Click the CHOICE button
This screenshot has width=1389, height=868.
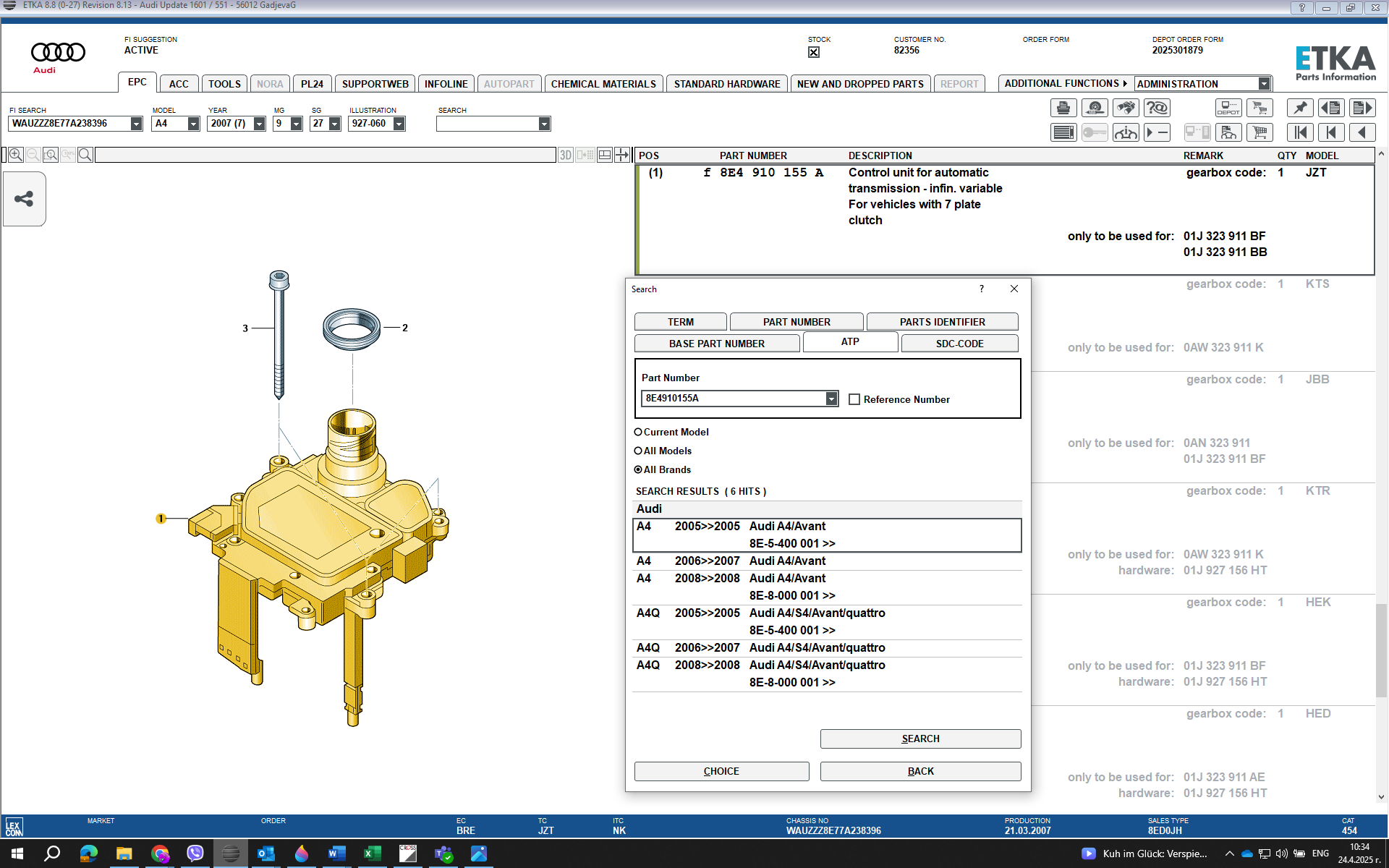pyautogui.click(x=721, y=771)
